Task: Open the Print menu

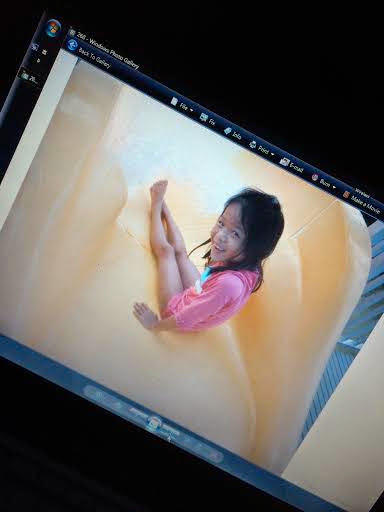Action: (262, 149)
